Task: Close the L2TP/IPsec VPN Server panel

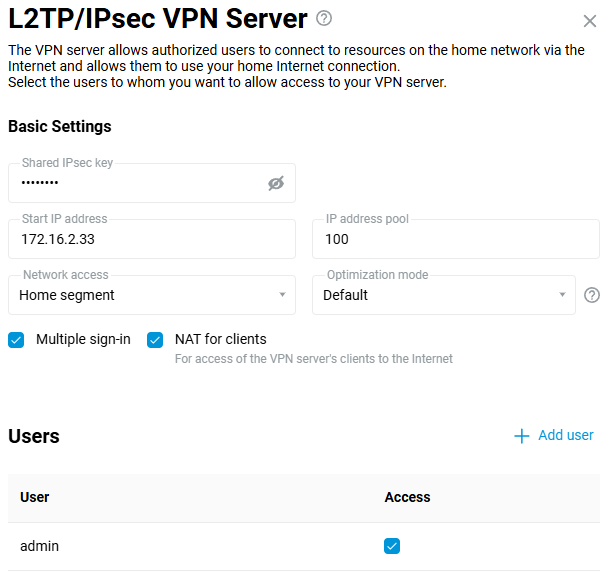Action: (589, 20)
